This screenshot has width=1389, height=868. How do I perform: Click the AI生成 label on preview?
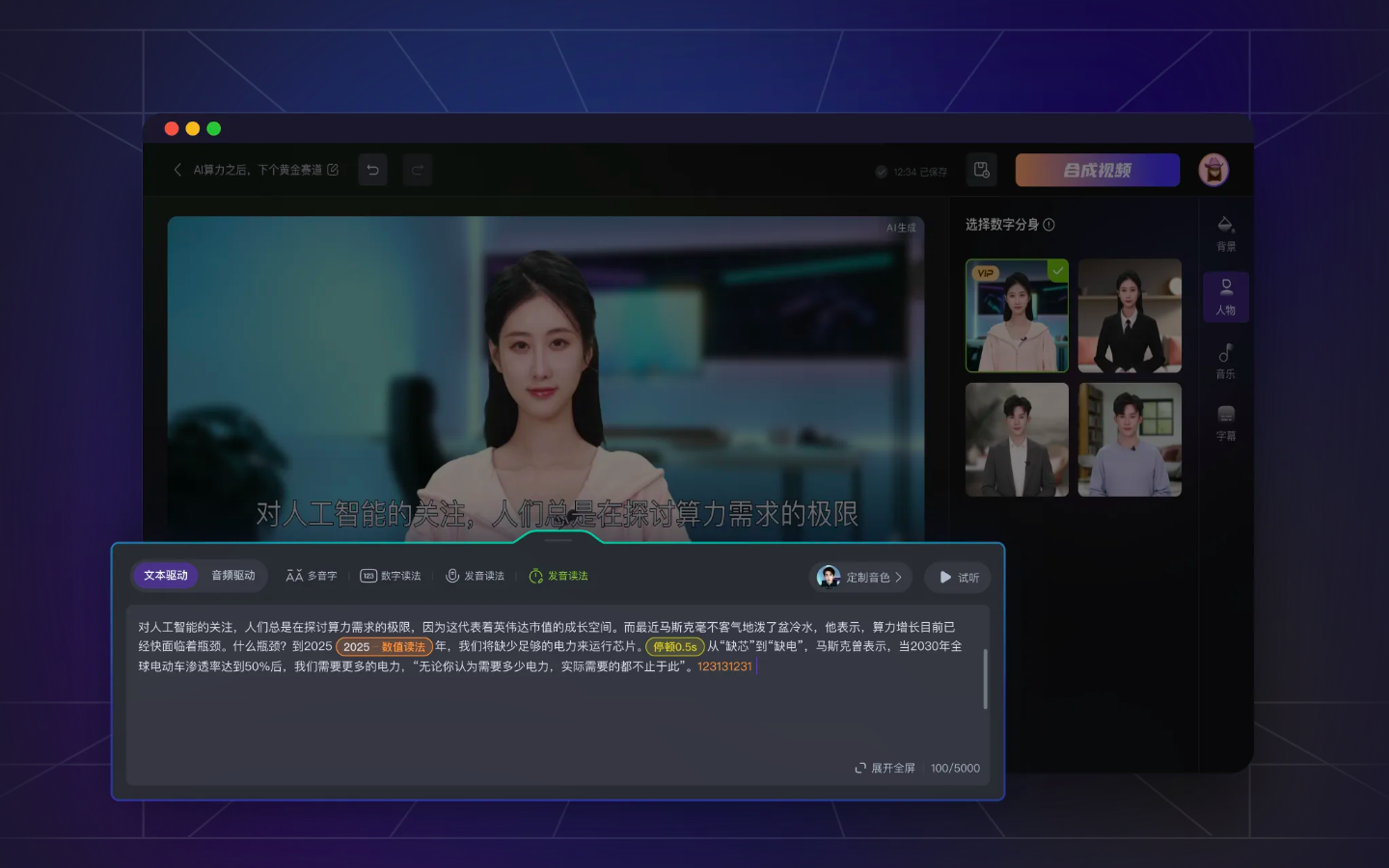tap(901, 229)
